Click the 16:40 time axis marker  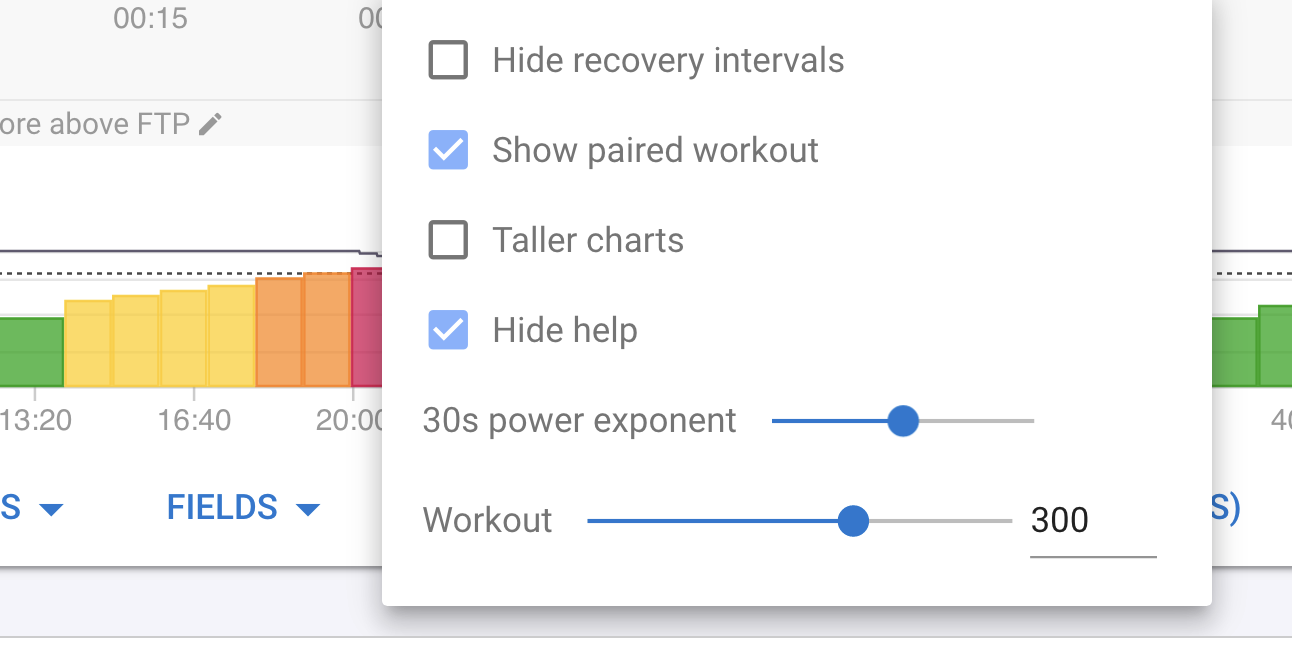click(x=194, y=420)
